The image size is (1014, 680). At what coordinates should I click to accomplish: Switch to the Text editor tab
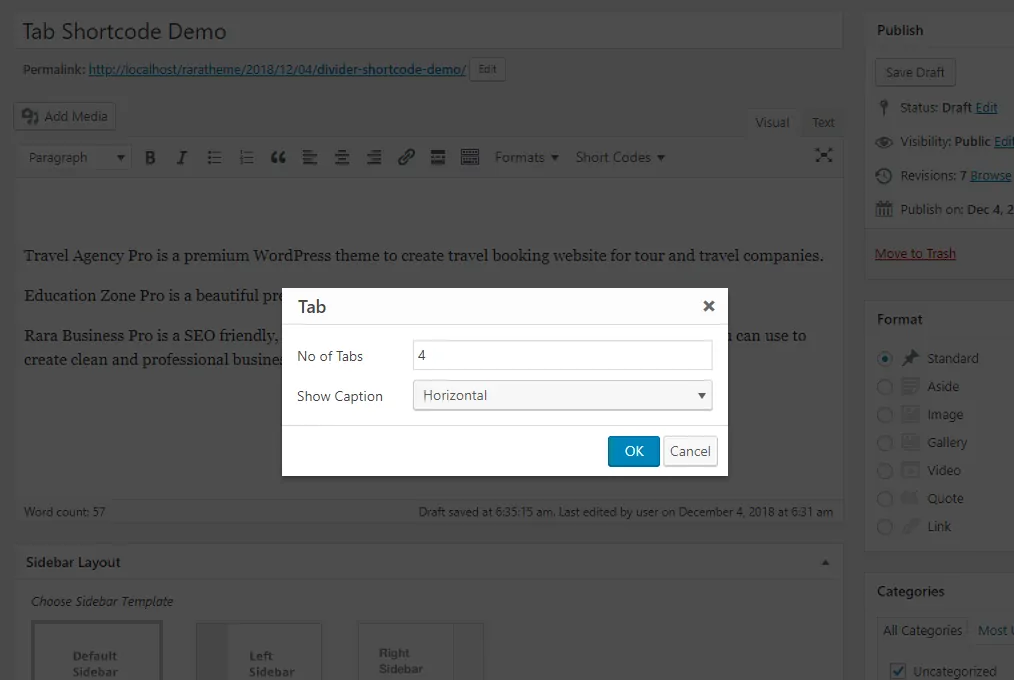point(823,122)
